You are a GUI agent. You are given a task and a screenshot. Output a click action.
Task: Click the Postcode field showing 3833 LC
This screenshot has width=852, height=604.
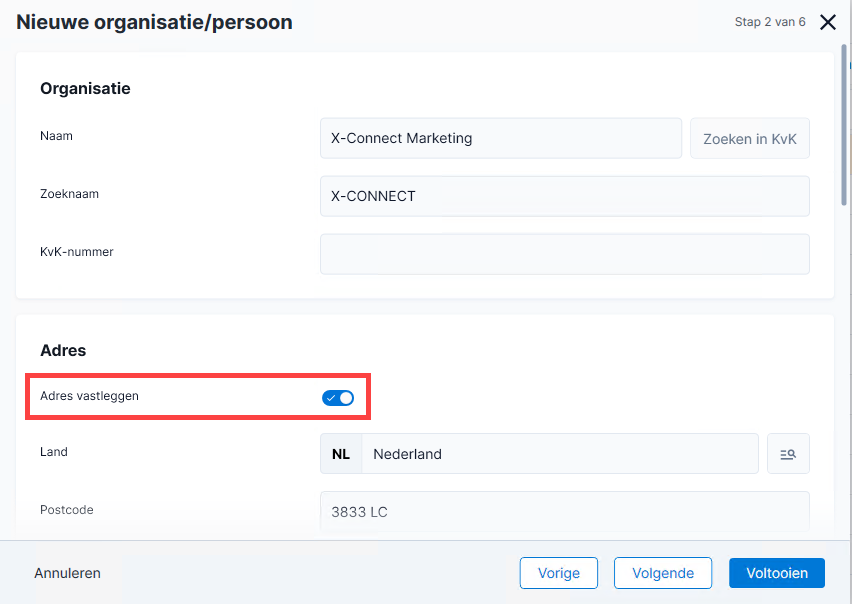point(565,512)
